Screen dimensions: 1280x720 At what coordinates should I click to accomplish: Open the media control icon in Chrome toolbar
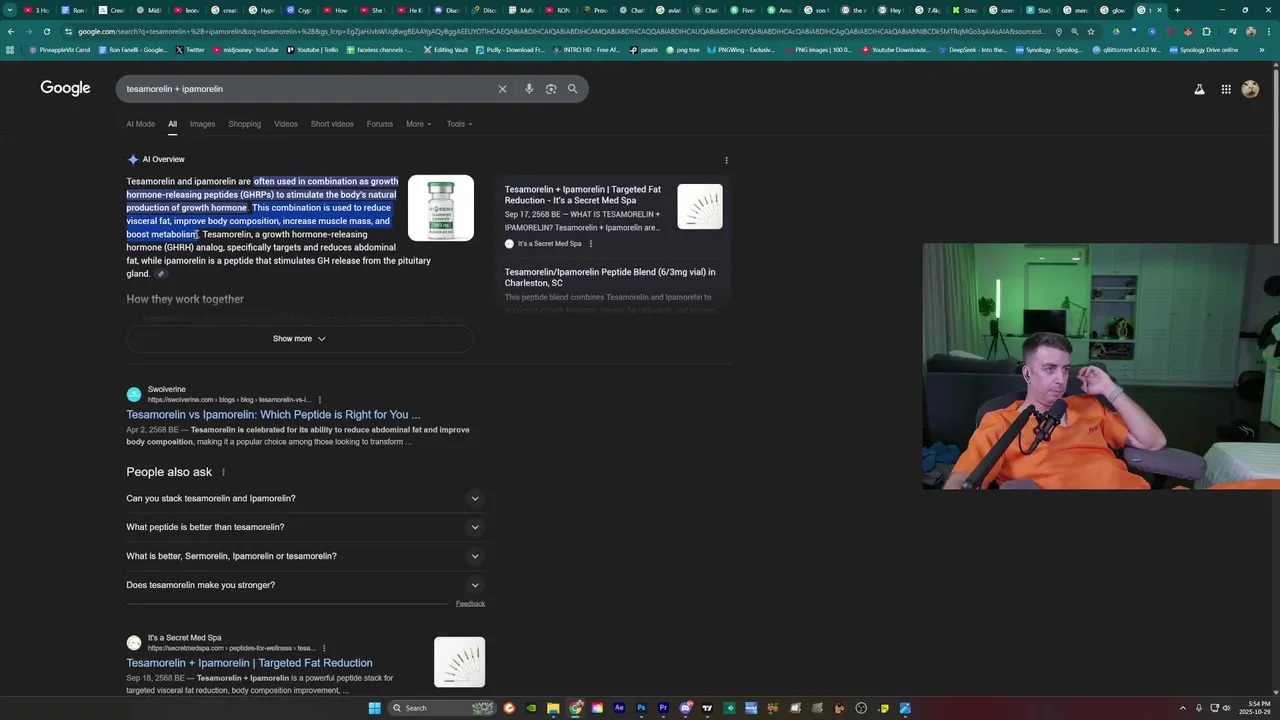point(1233,31)
